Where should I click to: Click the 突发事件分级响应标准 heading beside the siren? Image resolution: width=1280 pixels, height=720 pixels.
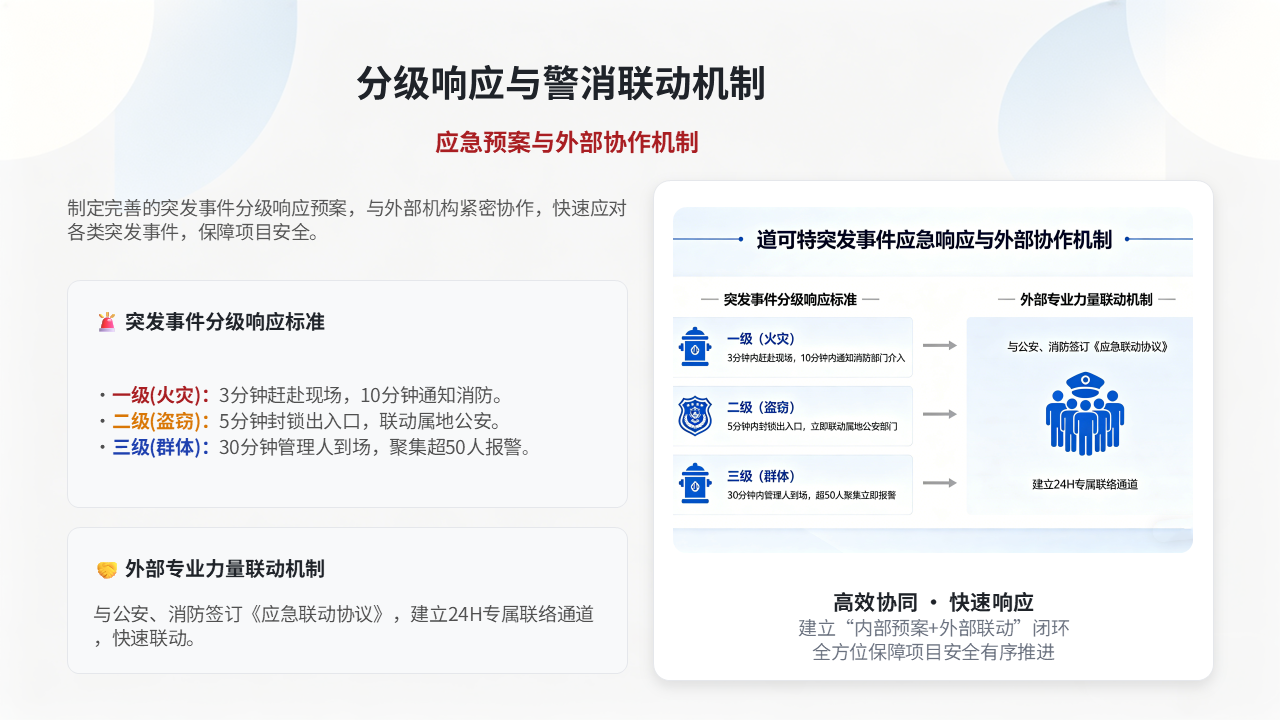coord(225,322)
